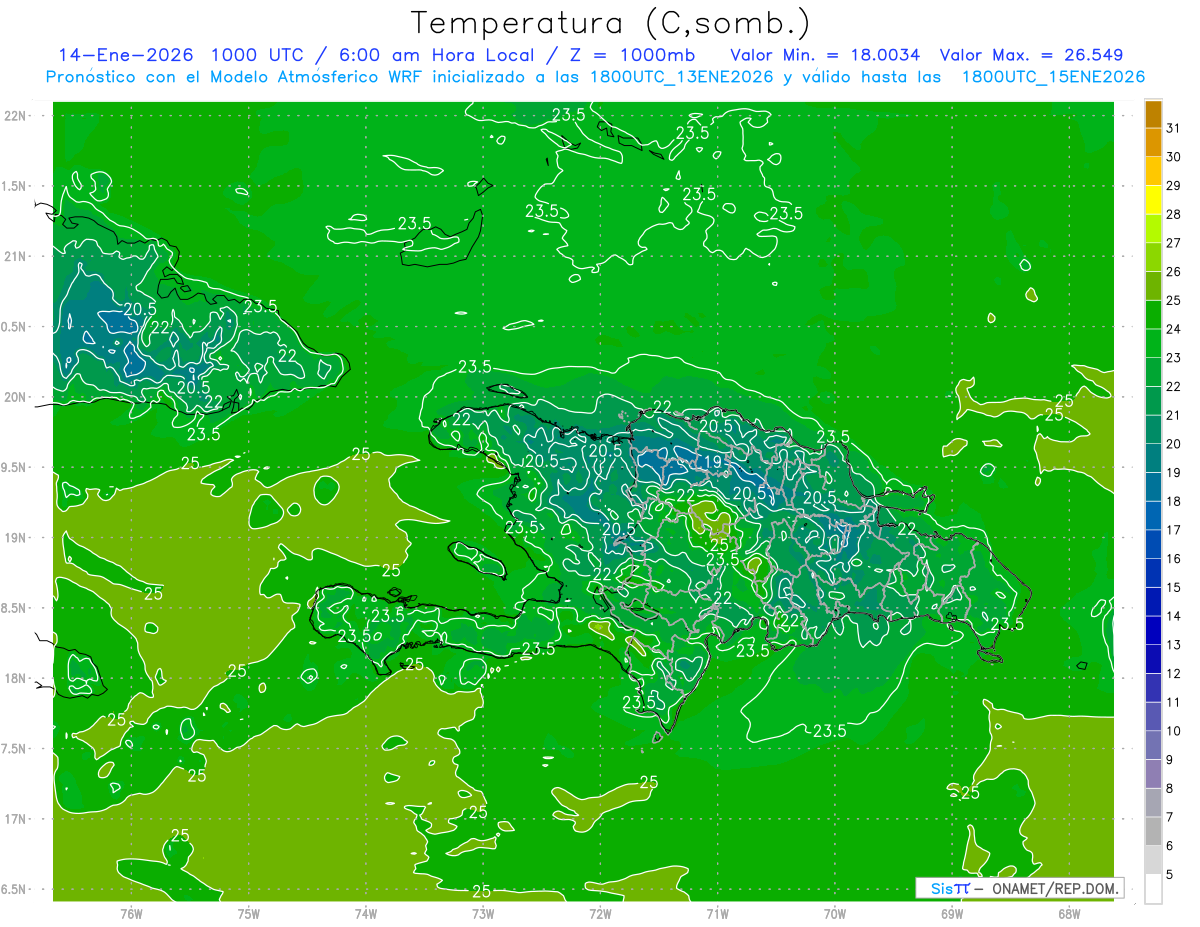1200x927 pixels.
Task: Click the '74W' longitude axis label
Action: (365, 913)
